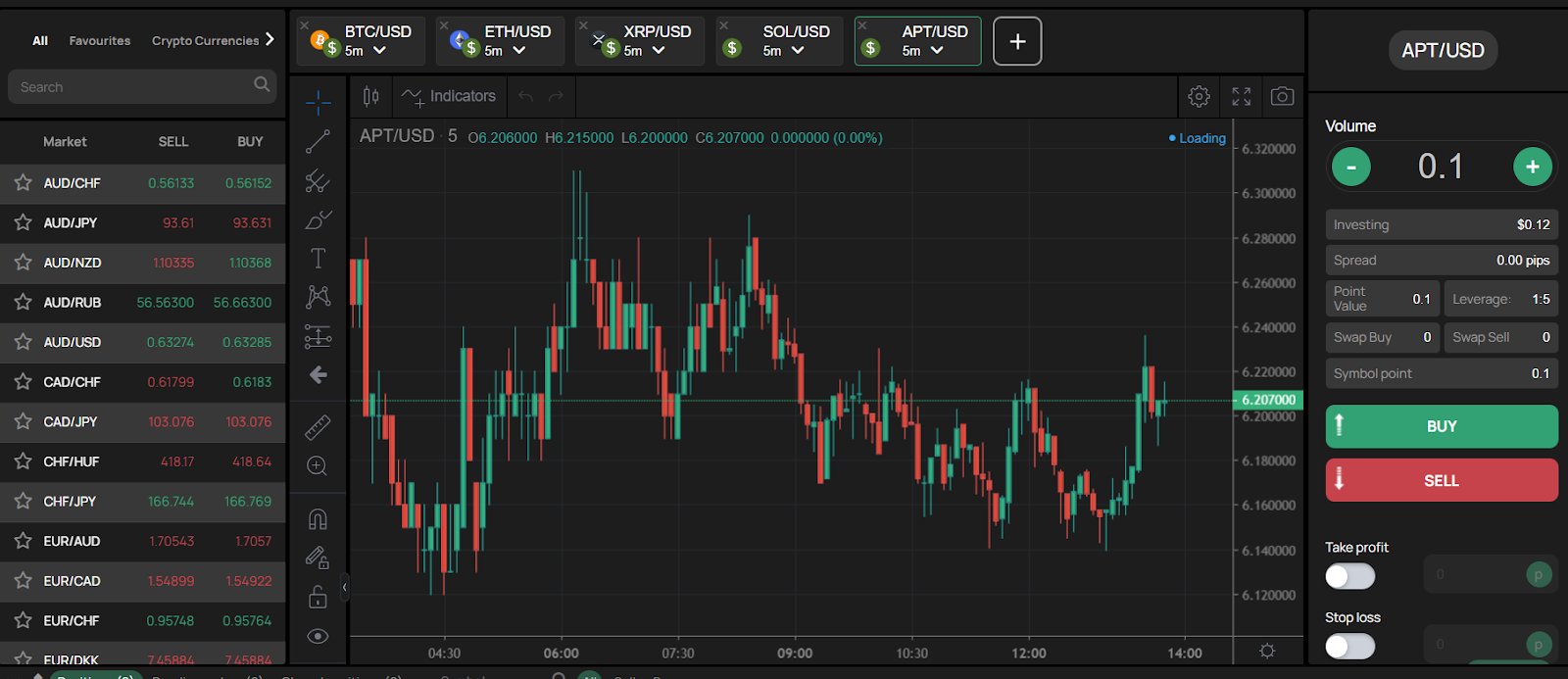Viewport: 1568px width, 679px height.
Task: Click the market Search field
Action: tap(132, 87)
